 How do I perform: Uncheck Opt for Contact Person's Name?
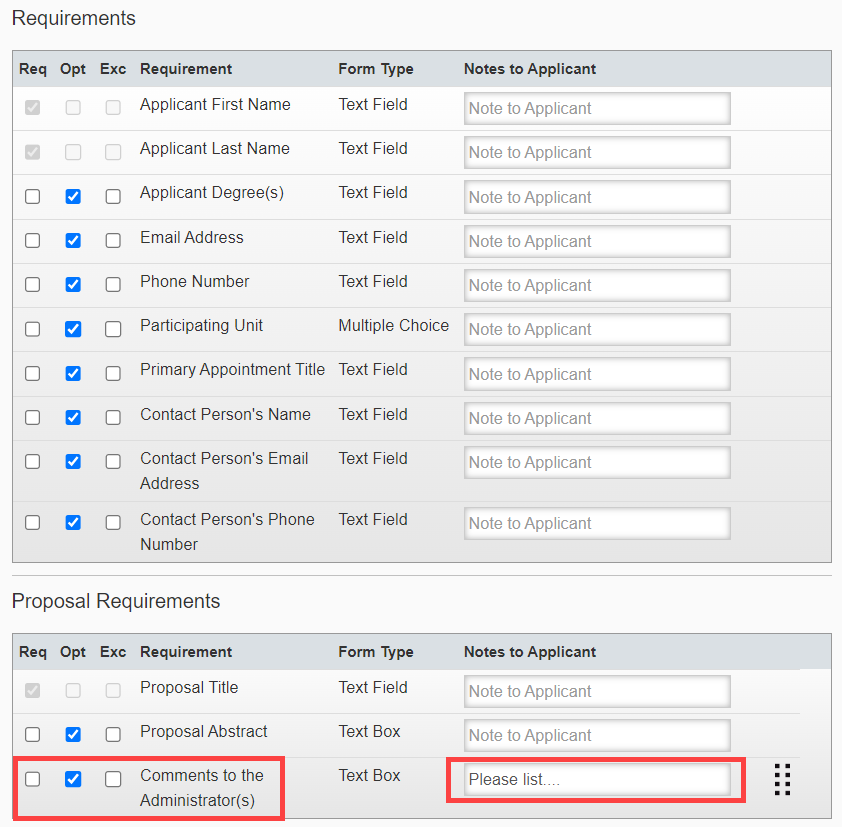click(73, 418)
